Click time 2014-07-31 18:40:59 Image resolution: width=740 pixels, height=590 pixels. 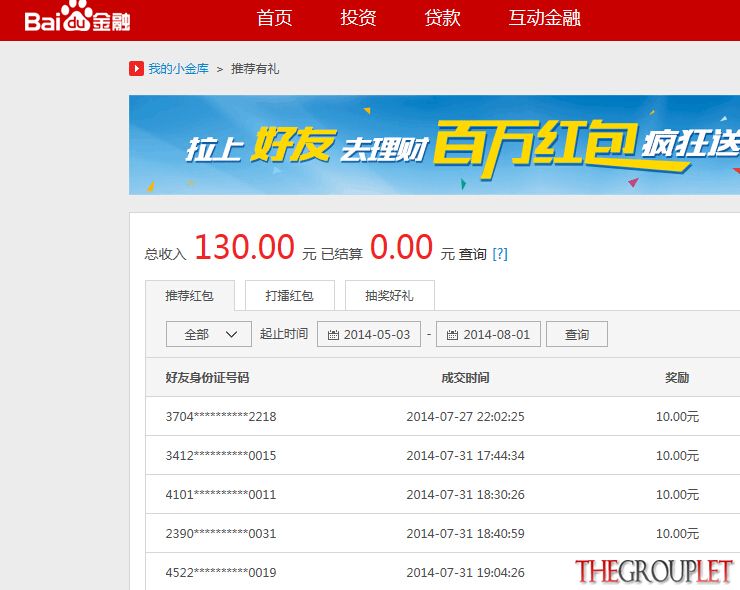tap(465, 534)
